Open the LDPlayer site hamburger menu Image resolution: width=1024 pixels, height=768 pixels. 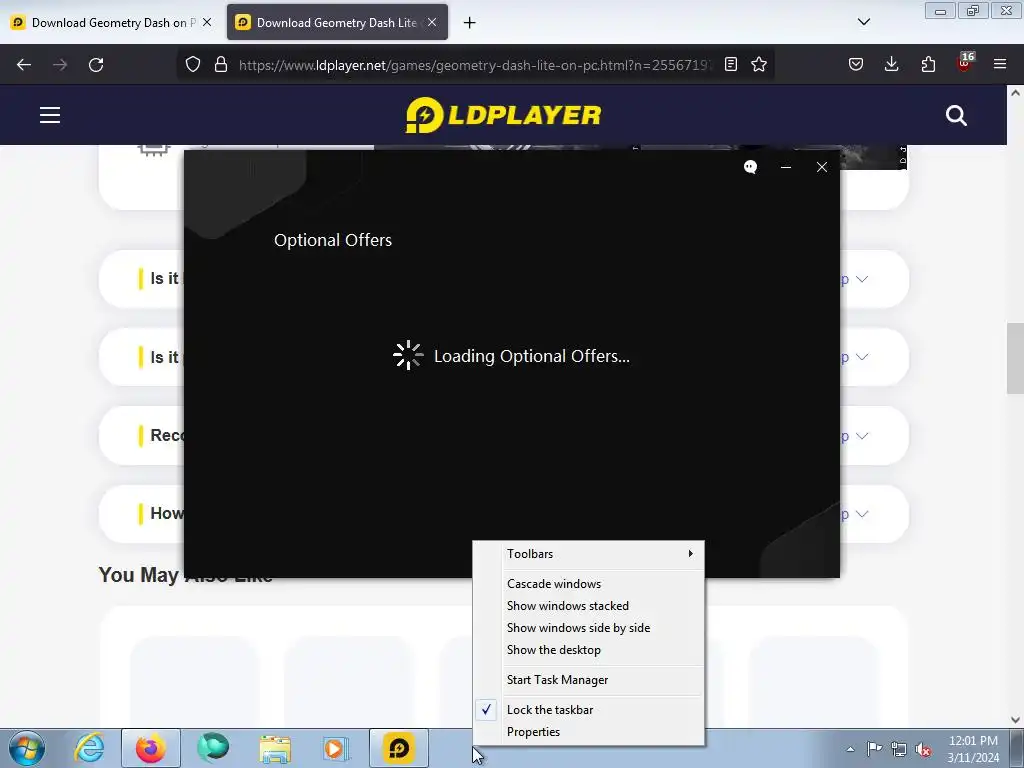[50, 116]
